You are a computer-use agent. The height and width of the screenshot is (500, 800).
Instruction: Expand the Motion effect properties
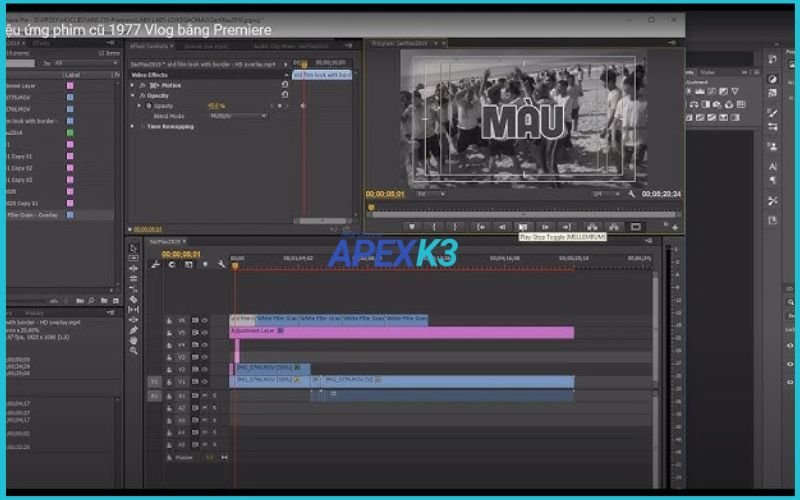pos(133,85)
